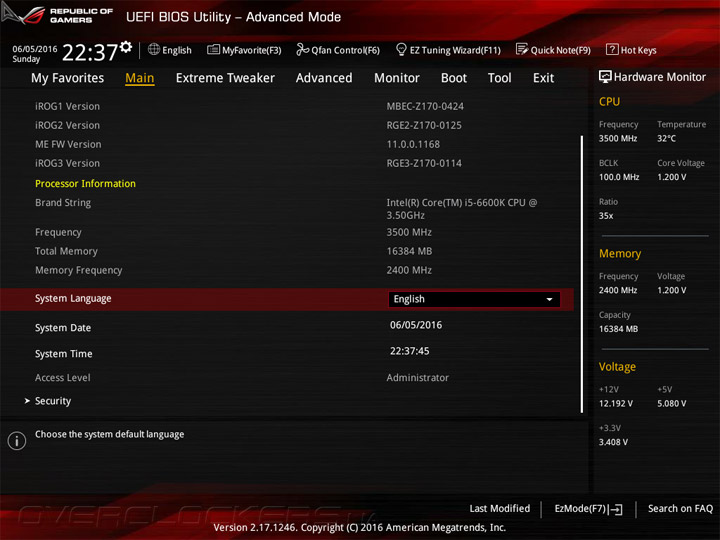The width and height of the screenshot is (720, 540).
Task: Select the Main tab
Action: [140, 78]
